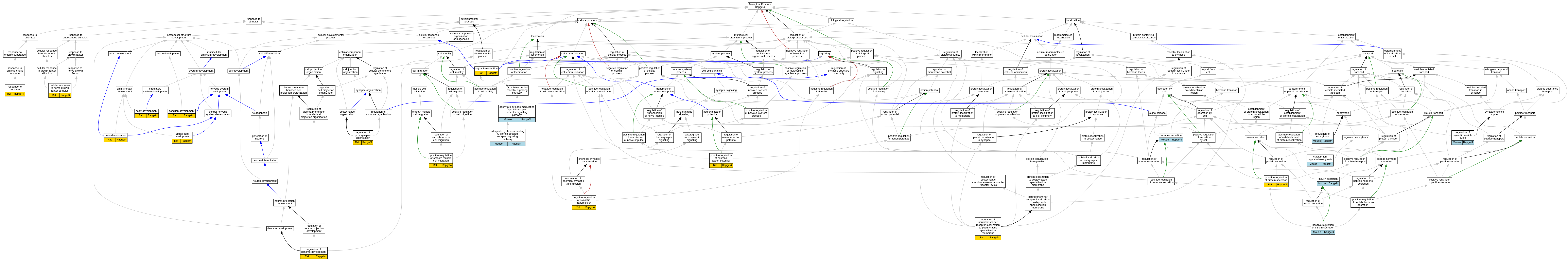The width and height of the screenshot is (1568, 261).
Task: Select the 'nervous system process' node
Action: click(x=681, y=71)
